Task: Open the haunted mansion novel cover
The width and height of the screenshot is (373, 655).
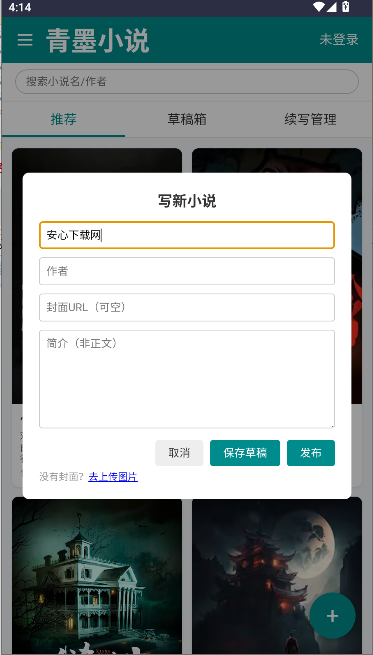Action: click(97, 575)
